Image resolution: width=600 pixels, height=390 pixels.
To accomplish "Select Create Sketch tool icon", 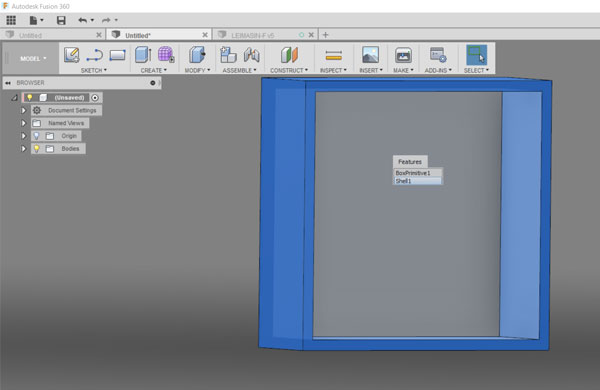I will click(72, 55).
